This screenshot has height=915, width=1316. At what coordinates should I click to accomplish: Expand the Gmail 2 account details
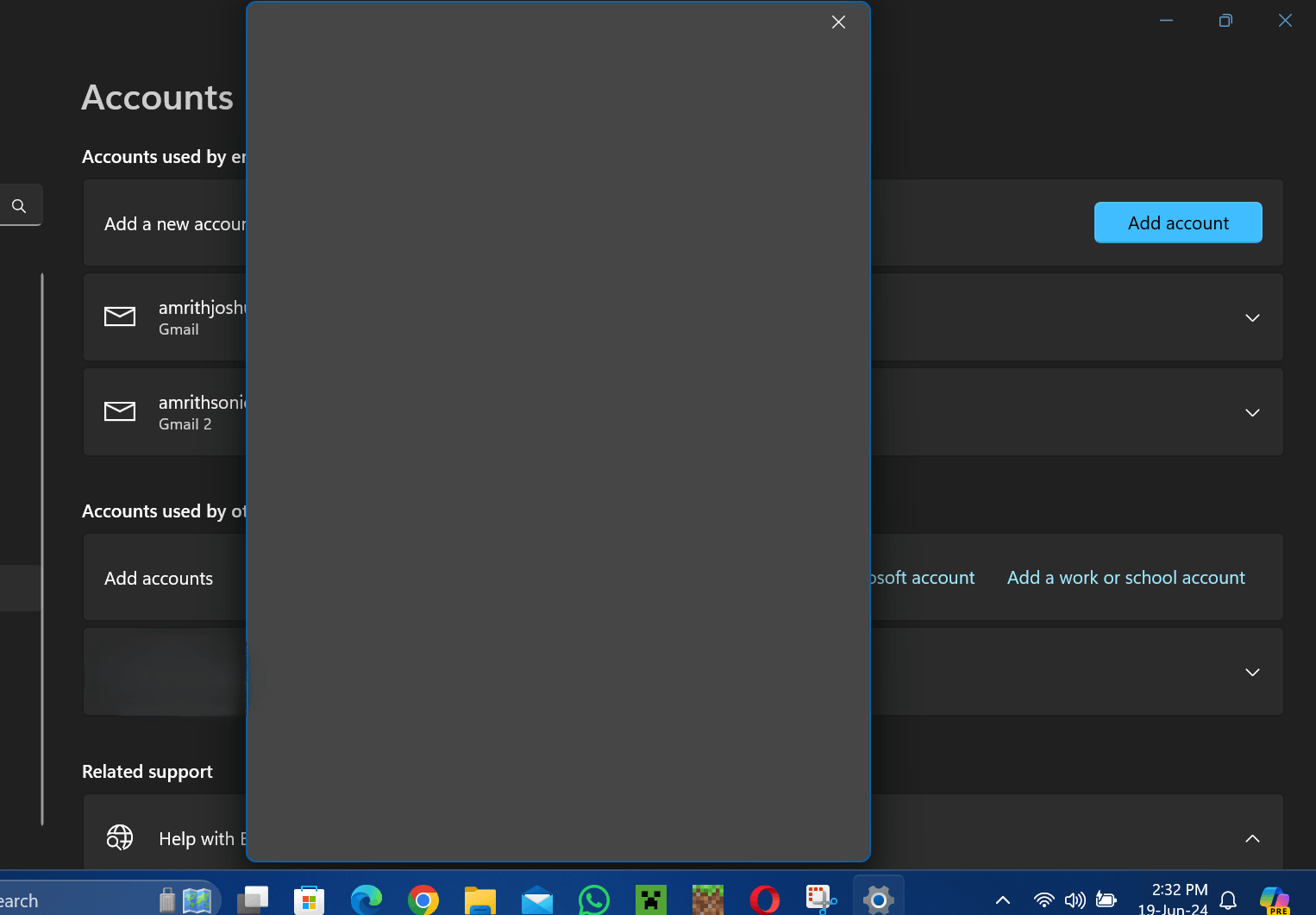tap(1251, 412)
